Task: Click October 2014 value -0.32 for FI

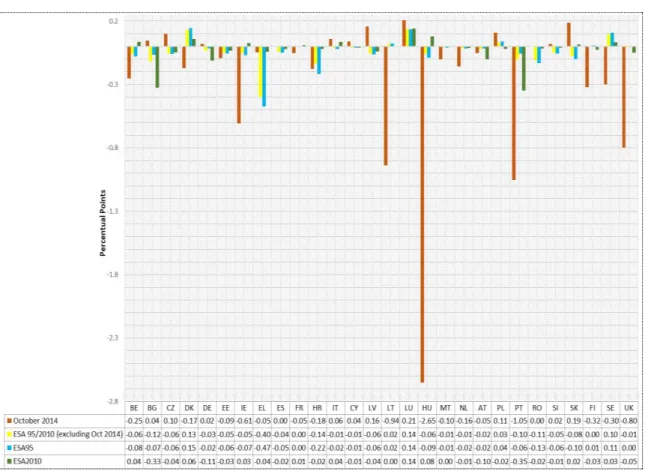Action: click(x=592, y=421)
